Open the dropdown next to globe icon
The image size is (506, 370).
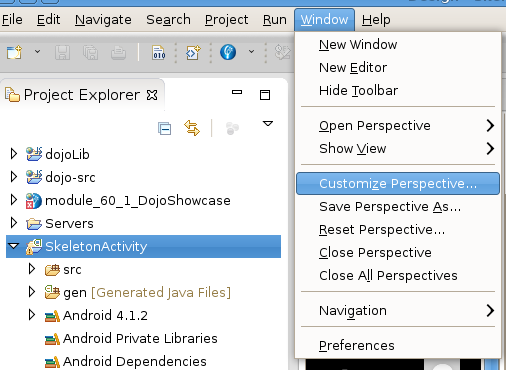pyautogui.click(x=251, y=52)
